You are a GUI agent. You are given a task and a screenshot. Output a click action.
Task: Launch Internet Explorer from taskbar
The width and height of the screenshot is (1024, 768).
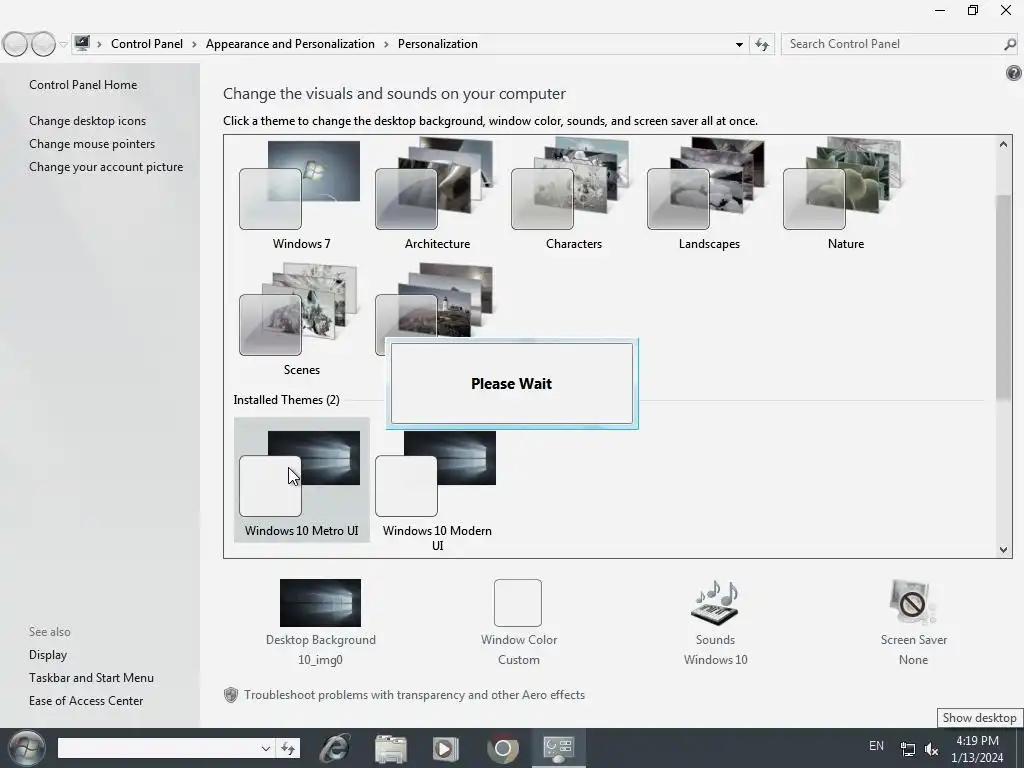click(x=334, y=748)
